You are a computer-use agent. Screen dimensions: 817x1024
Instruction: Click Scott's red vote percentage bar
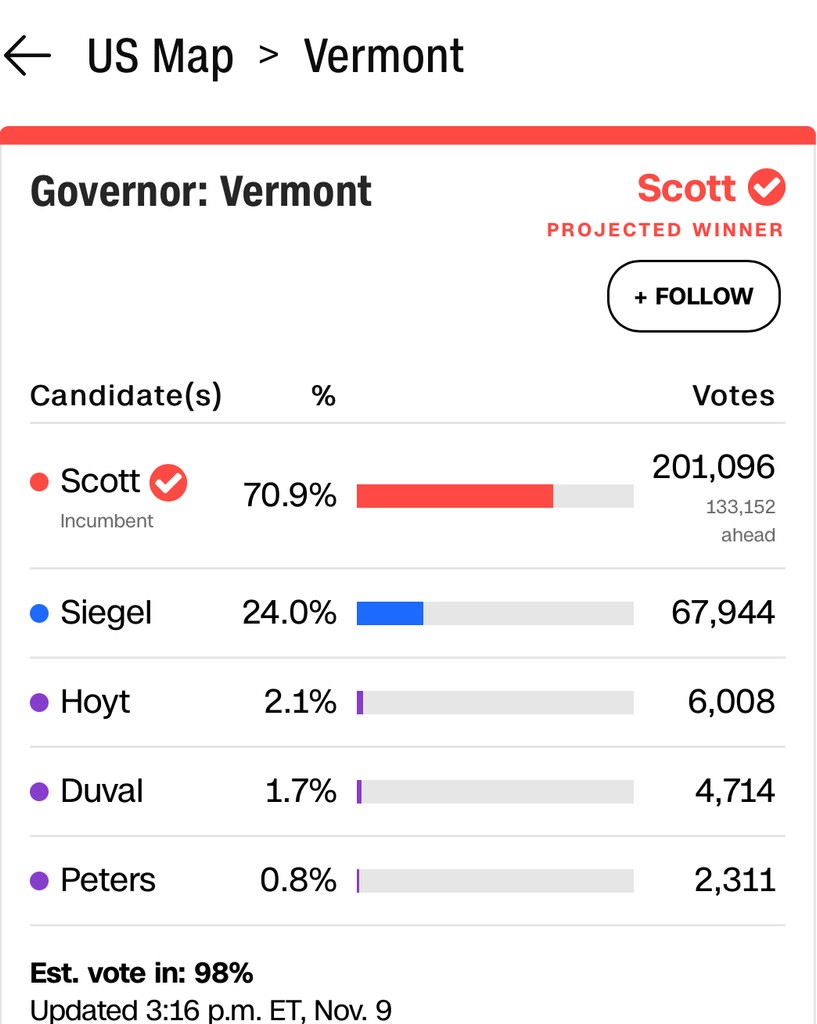(x=454, y=496)
